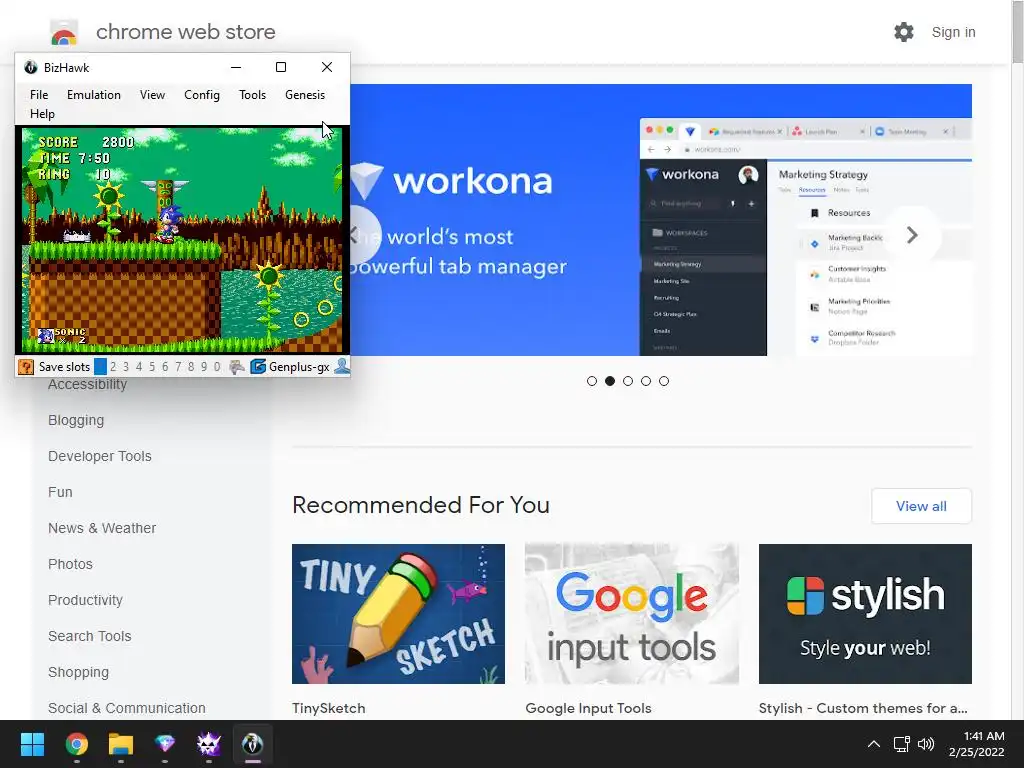1024x768 pixels.
Task: Click the Chrome Web Store rainbow logo
Action: point(64,33)
